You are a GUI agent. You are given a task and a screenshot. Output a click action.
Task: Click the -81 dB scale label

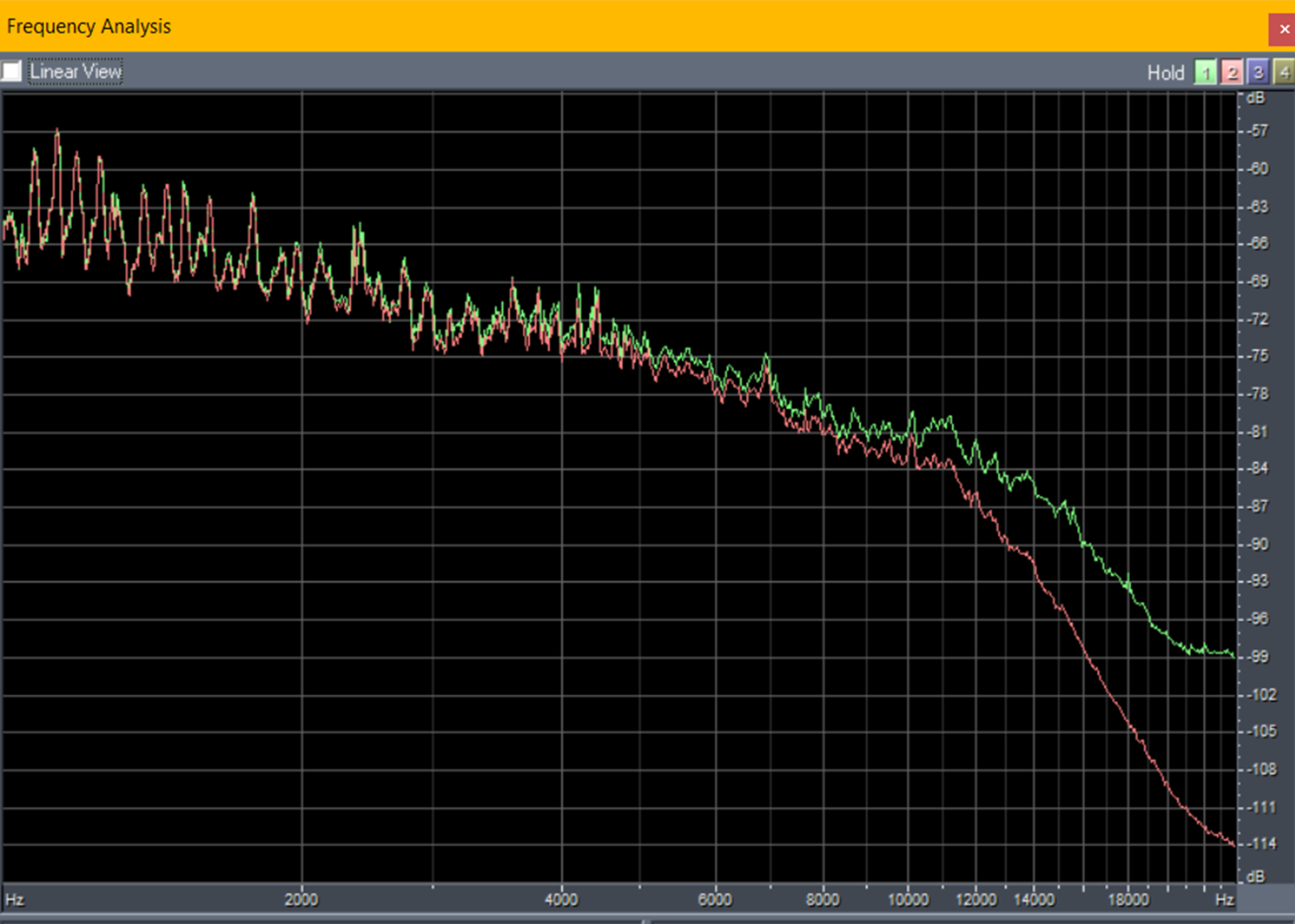coord(1257,432)
